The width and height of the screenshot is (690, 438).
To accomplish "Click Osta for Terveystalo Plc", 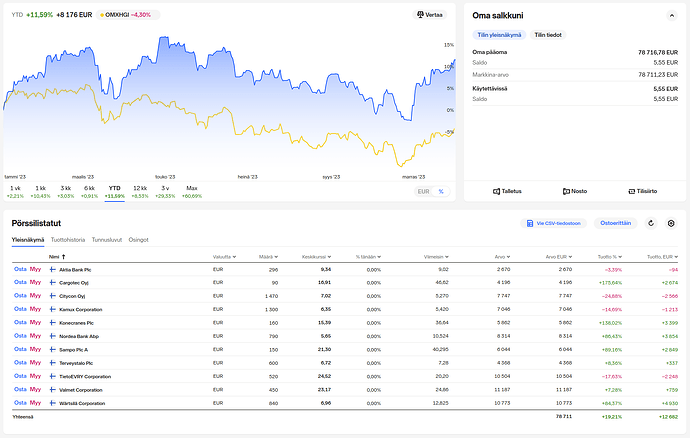I will click(x=20, y=363).
